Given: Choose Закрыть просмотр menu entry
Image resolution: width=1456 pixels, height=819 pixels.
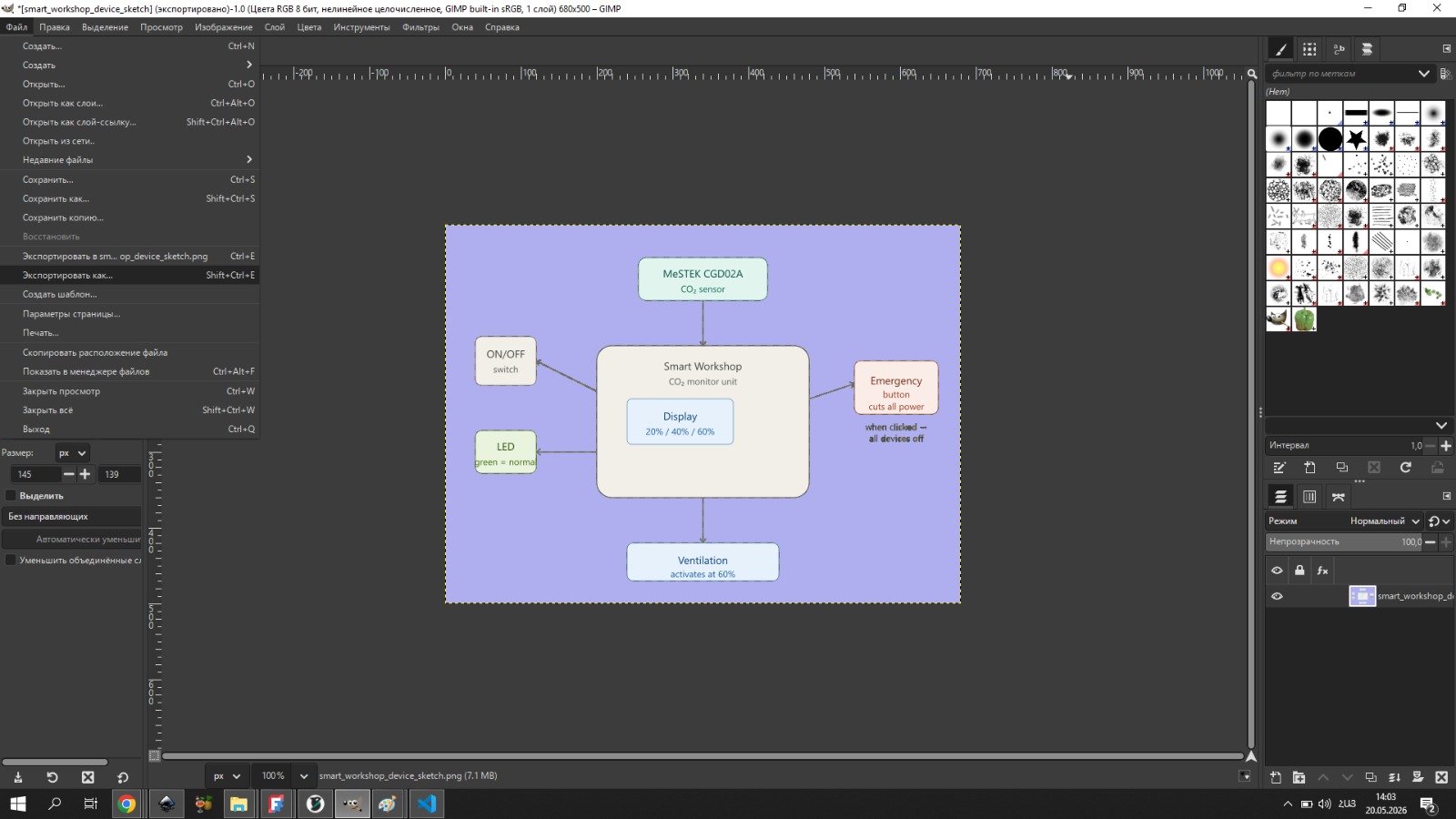Looking at the screenshot, I should tap(129, 391).
